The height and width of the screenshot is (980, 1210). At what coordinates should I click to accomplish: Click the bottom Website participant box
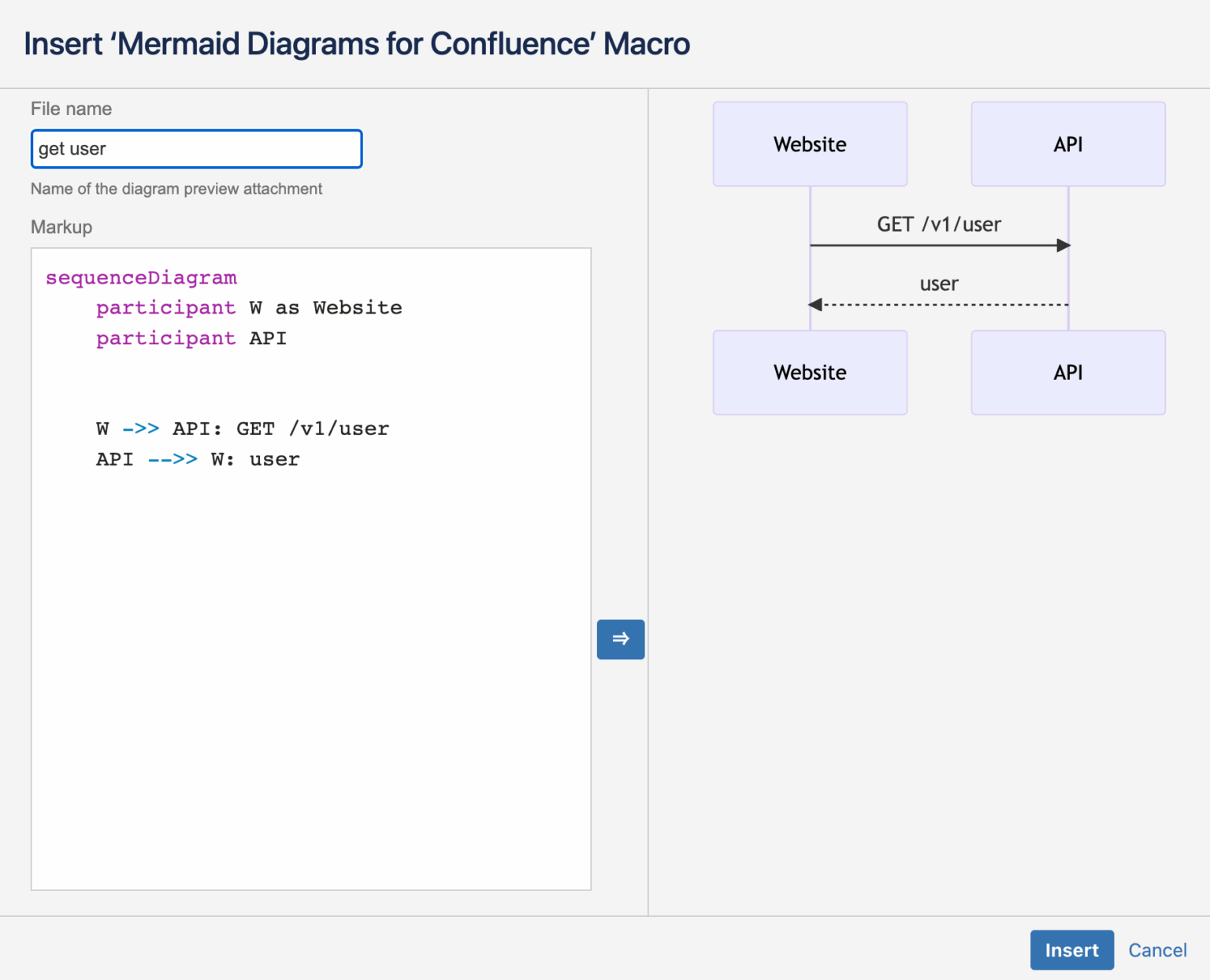click(809, 372)
